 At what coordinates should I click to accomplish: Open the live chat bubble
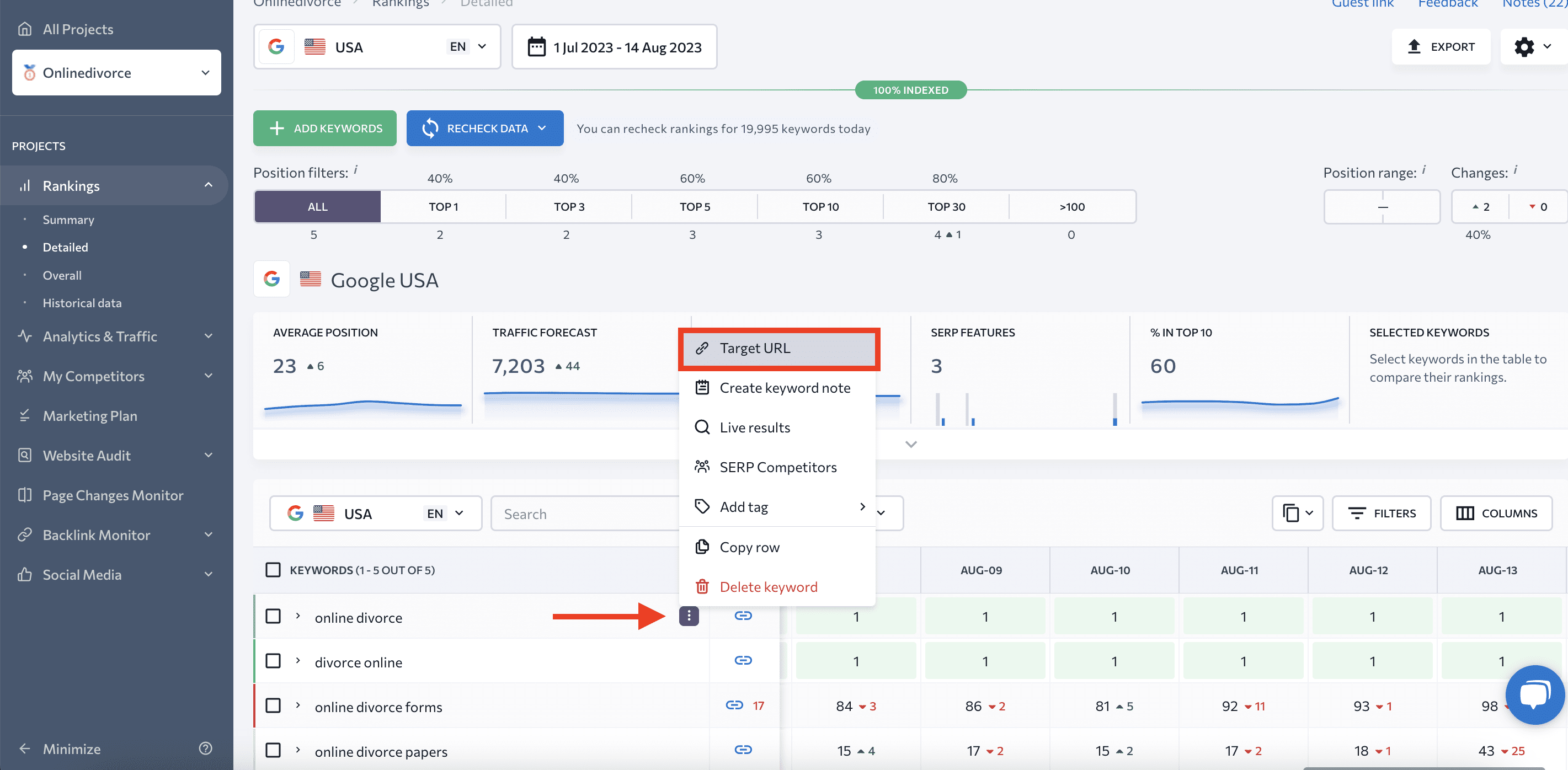[x=1534, y=694]
